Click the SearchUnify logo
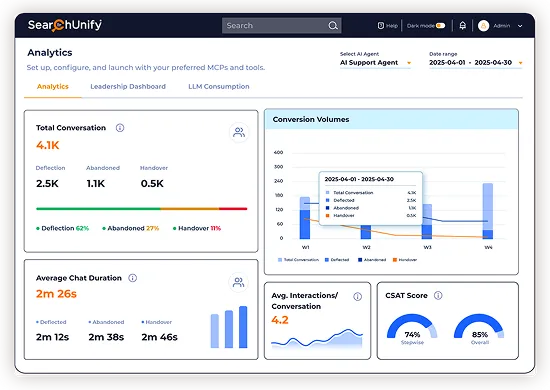 [65, 25]
